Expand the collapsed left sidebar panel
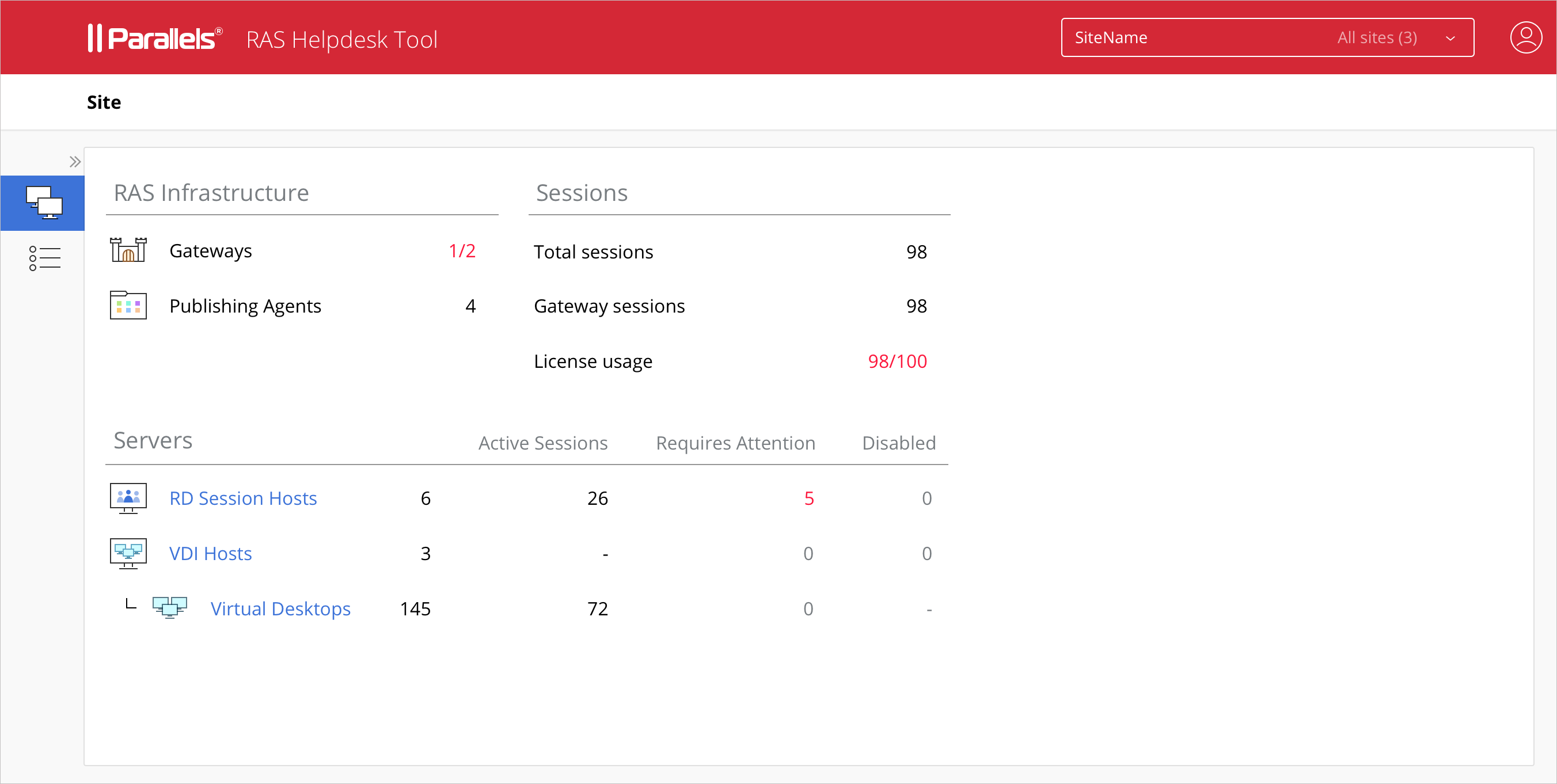This screenshot has width=1557, height=784. point(75,161)
